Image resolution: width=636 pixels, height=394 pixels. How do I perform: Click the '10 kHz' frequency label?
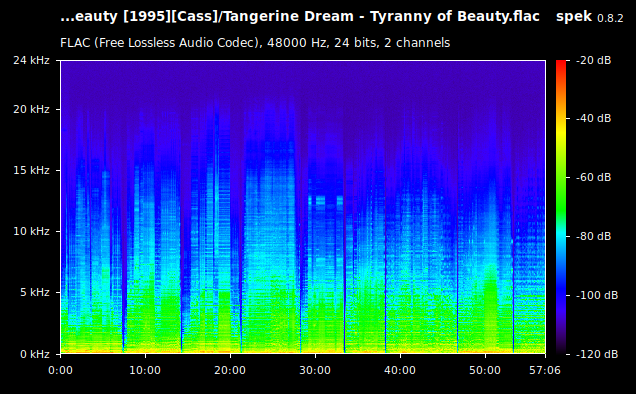[x=31, y=231]
